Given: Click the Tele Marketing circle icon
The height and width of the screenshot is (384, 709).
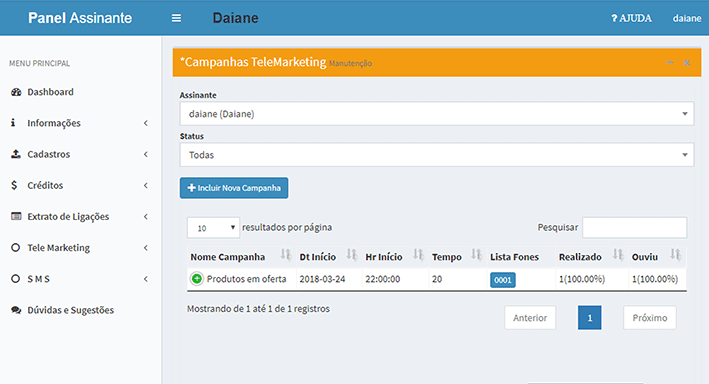Looking at the screenshot, I should pyautogui.click(x=15, y=247).
